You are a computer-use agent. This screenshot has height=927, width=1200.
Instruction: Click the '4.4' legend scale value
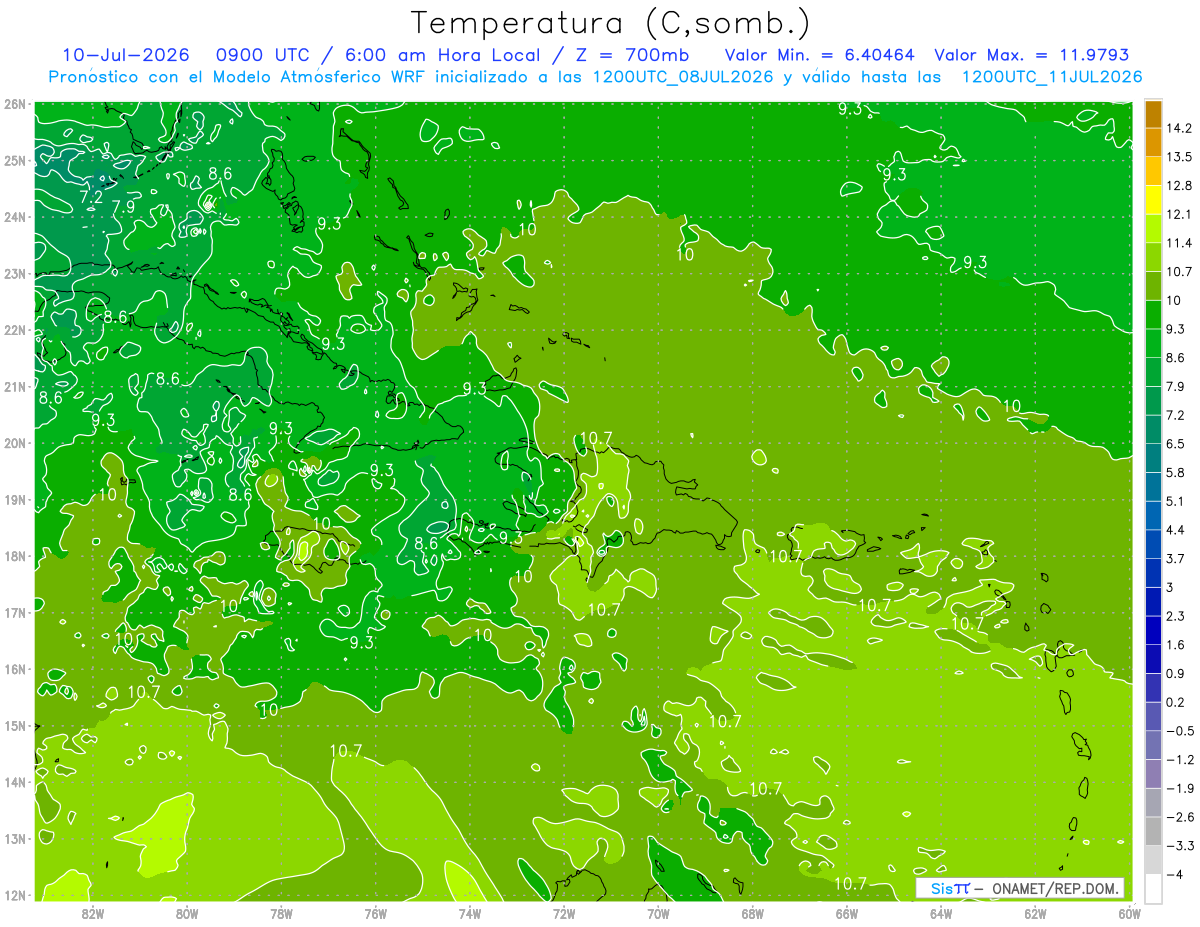pos(1175,530)
